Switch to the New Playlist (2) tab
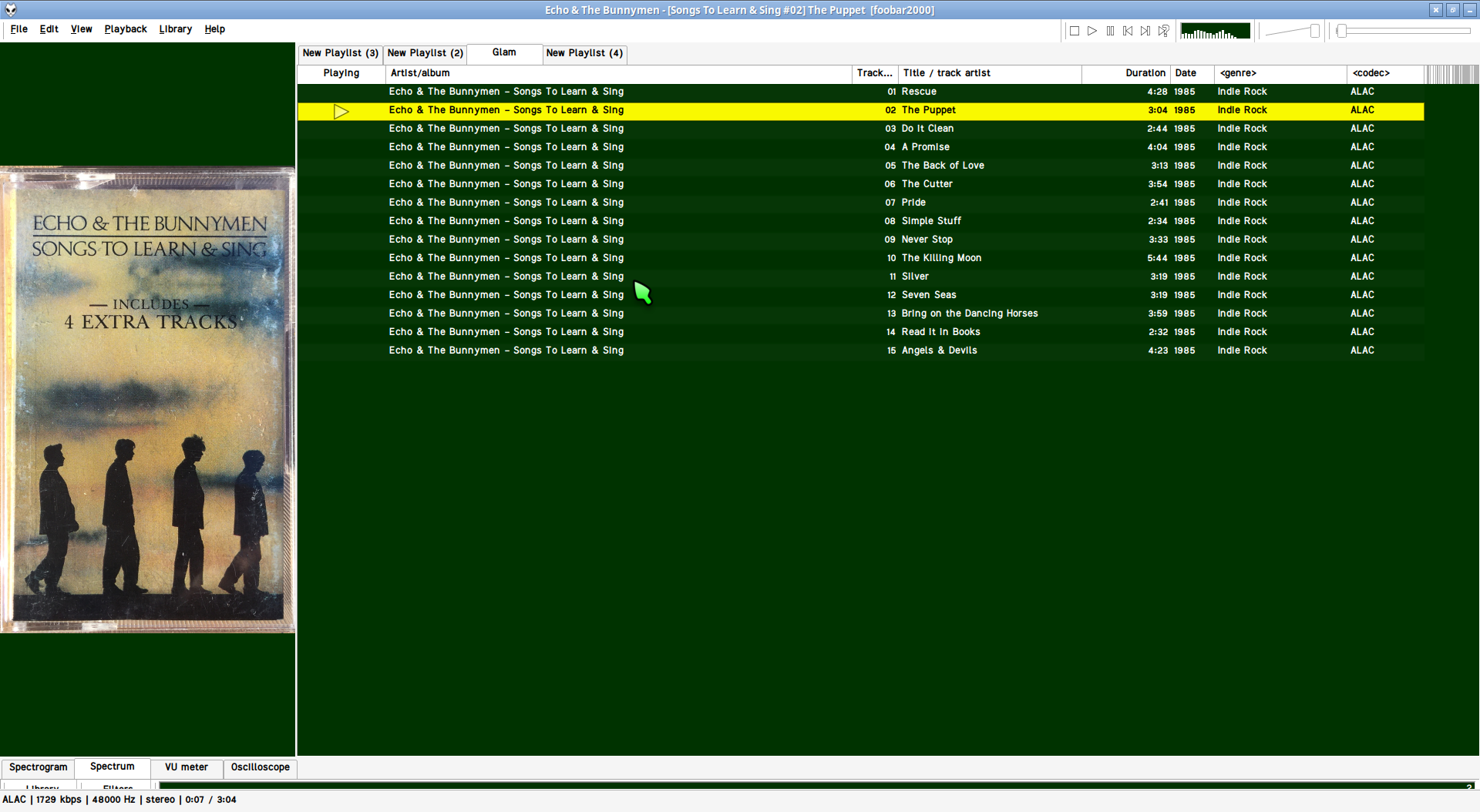 [425, 53]
